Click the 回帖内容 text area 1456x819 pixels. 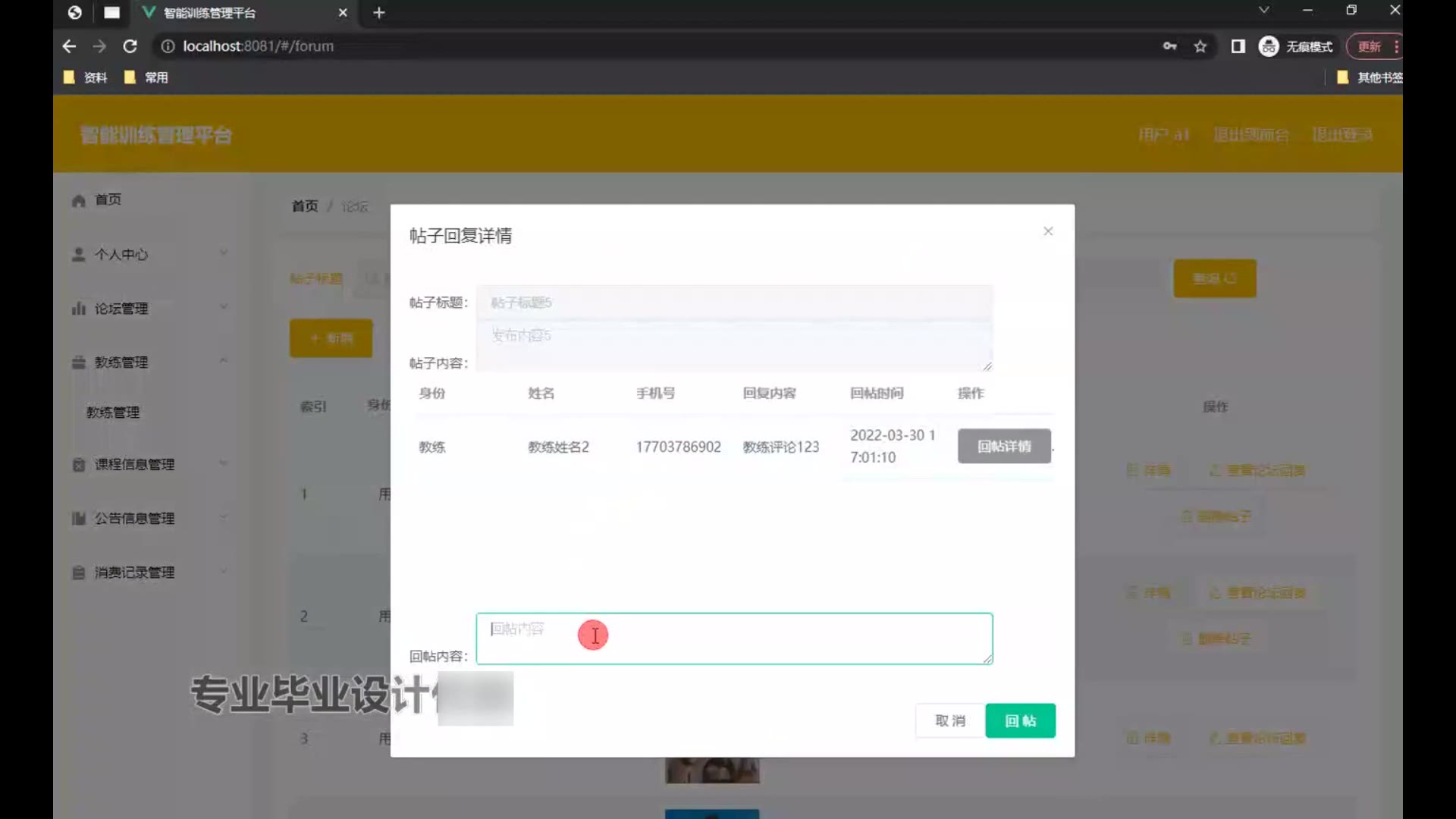coord(733,639)
